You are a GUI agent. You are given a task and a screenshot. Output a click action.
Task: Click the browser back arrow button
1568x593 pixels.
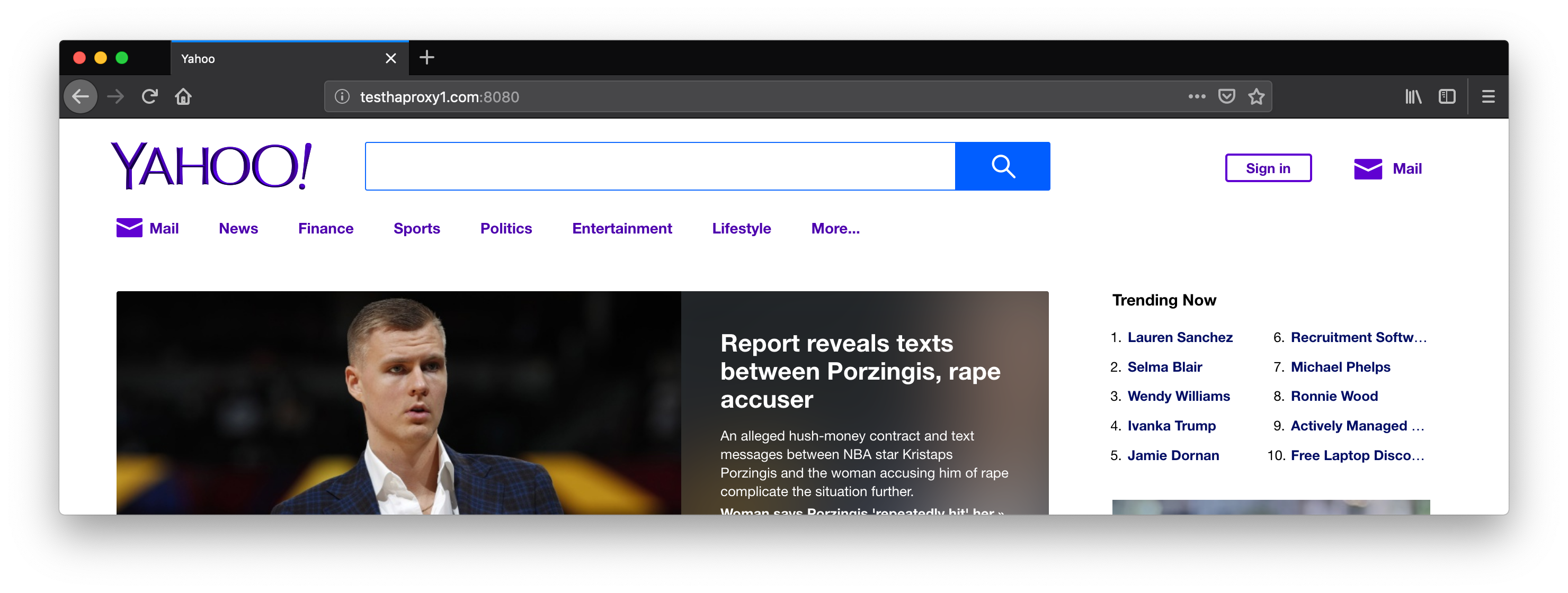(x=81, y=97)
